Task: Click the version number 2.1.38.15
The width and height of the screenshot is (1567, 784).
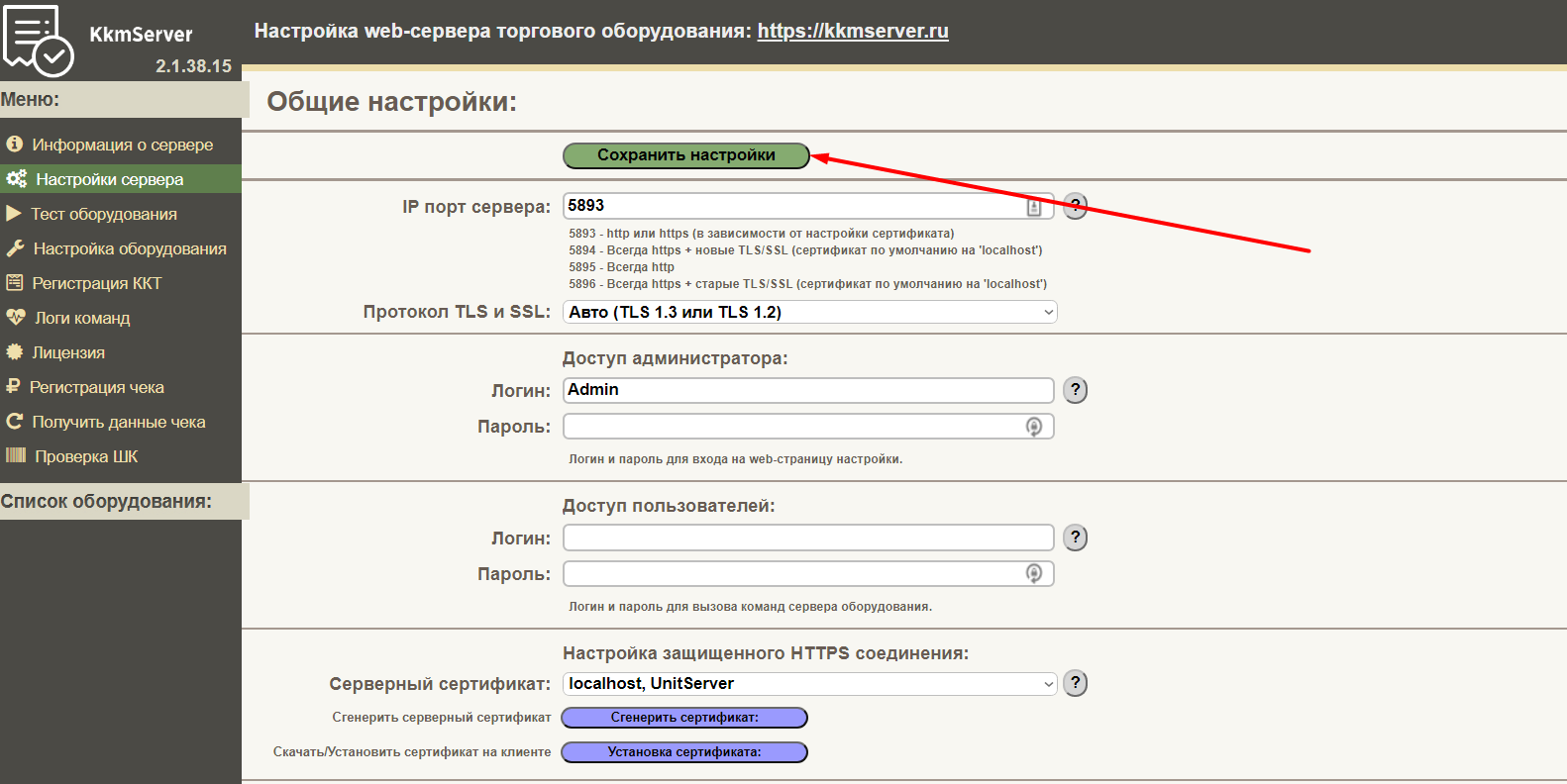Action: tap(193, 66)
